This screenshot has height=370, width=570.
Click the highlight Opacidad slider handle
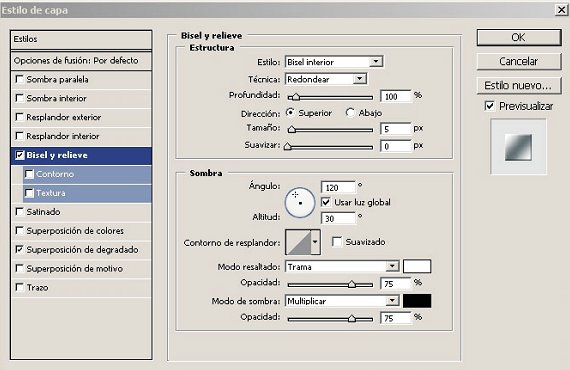(352, 284)
